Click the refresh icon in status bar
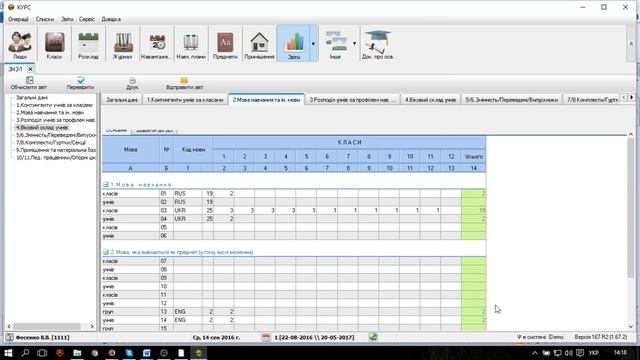The width and height of the screenshot is (640, 360). [x=373, y=337]
